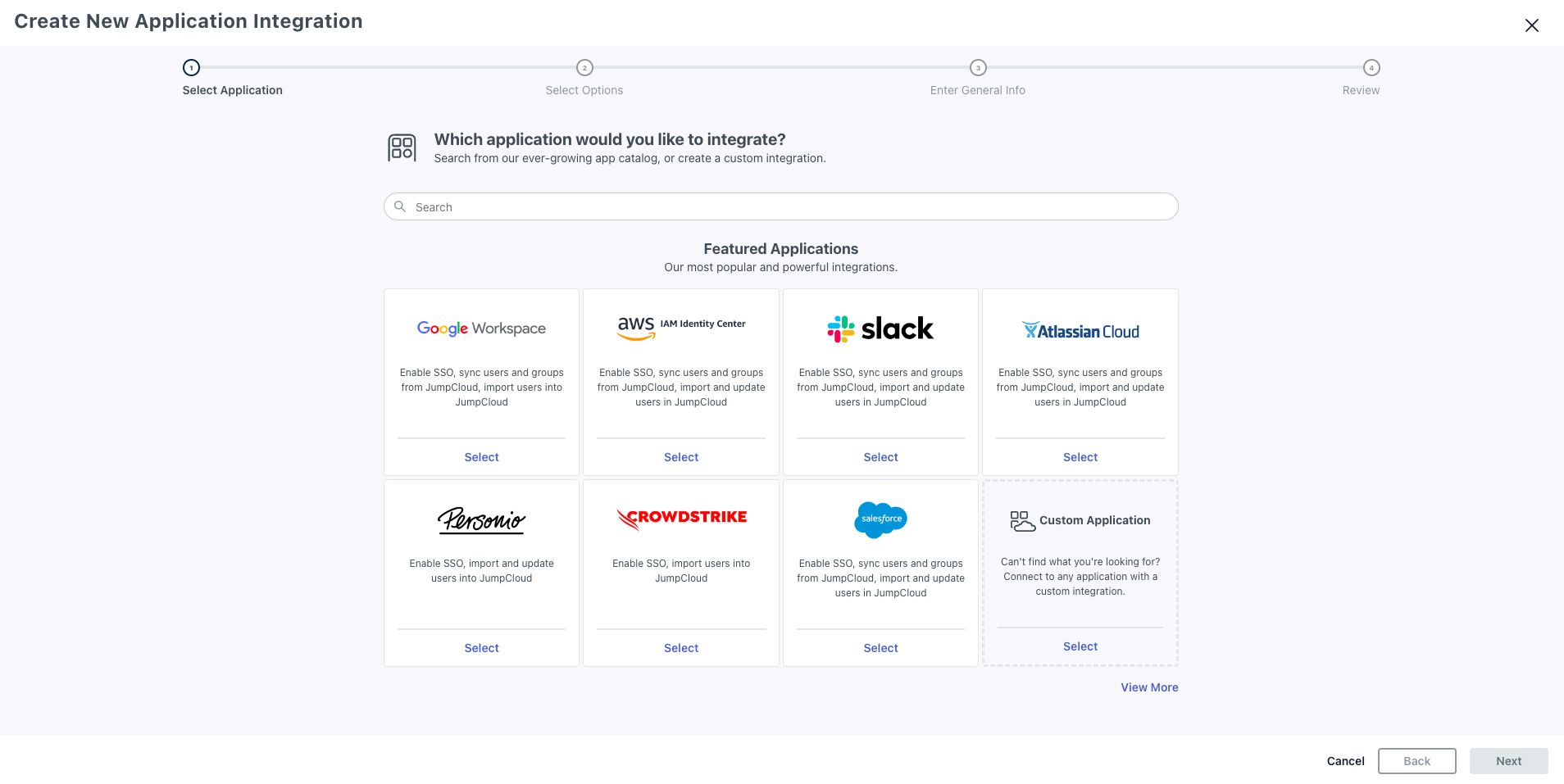Screen dimensions: 1564x784
Task: Open View More applications
Action: click(1149, 687)
